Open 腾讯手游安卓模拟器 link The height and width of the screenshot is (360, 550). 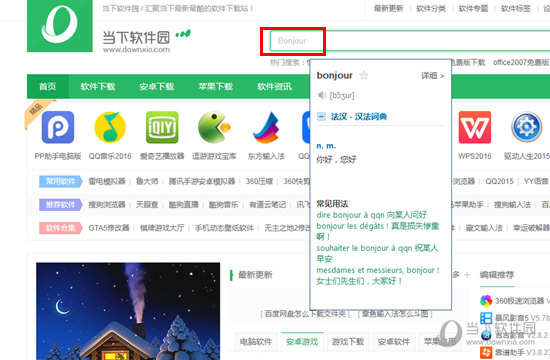[202, 181]
